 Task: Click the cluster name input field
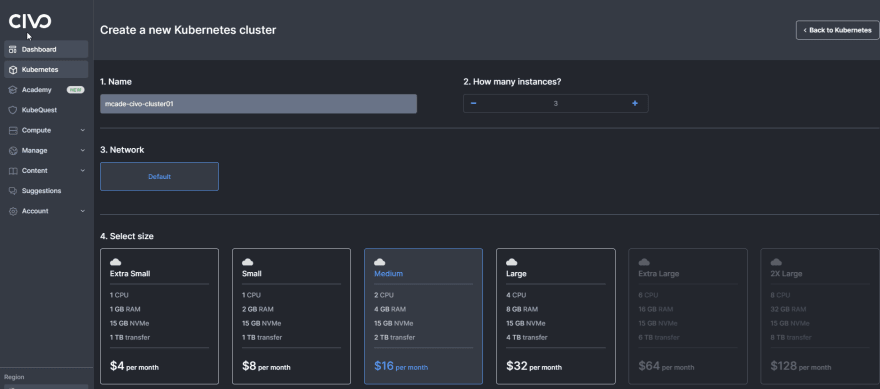258,104
